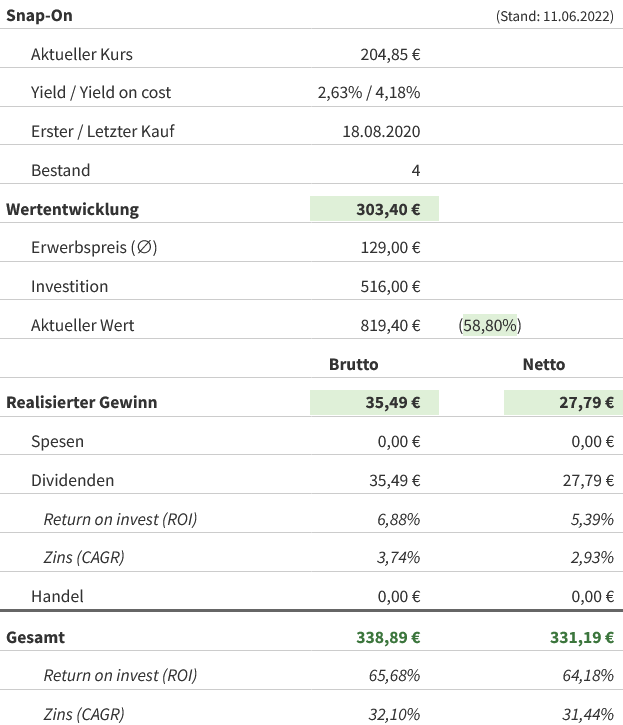Click the Snap-On table title
623x725 pixels.
(x=39, y=16)
